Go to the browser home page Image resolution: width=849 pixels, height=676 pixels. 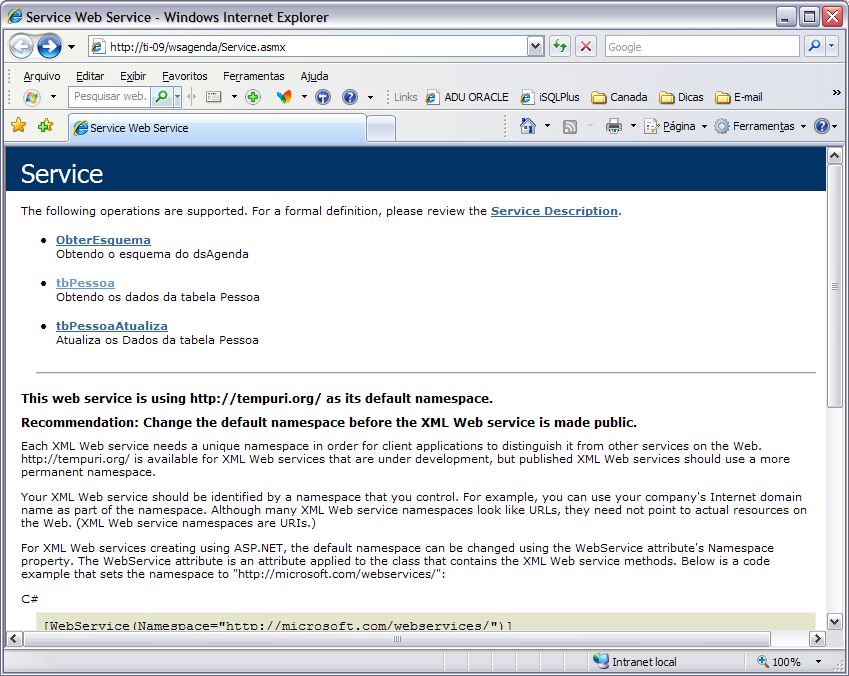[x=527, y=125]
